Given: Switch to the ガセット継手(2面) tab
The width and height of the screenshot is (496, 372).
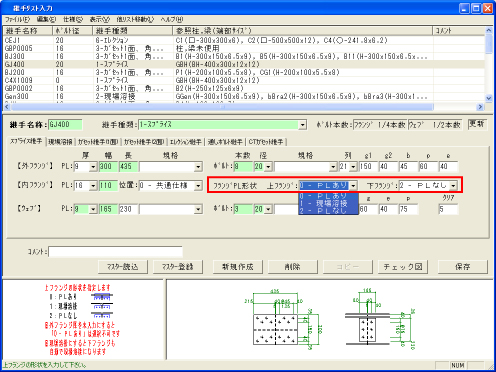Looking at the screenshot, I should point(144,142).
